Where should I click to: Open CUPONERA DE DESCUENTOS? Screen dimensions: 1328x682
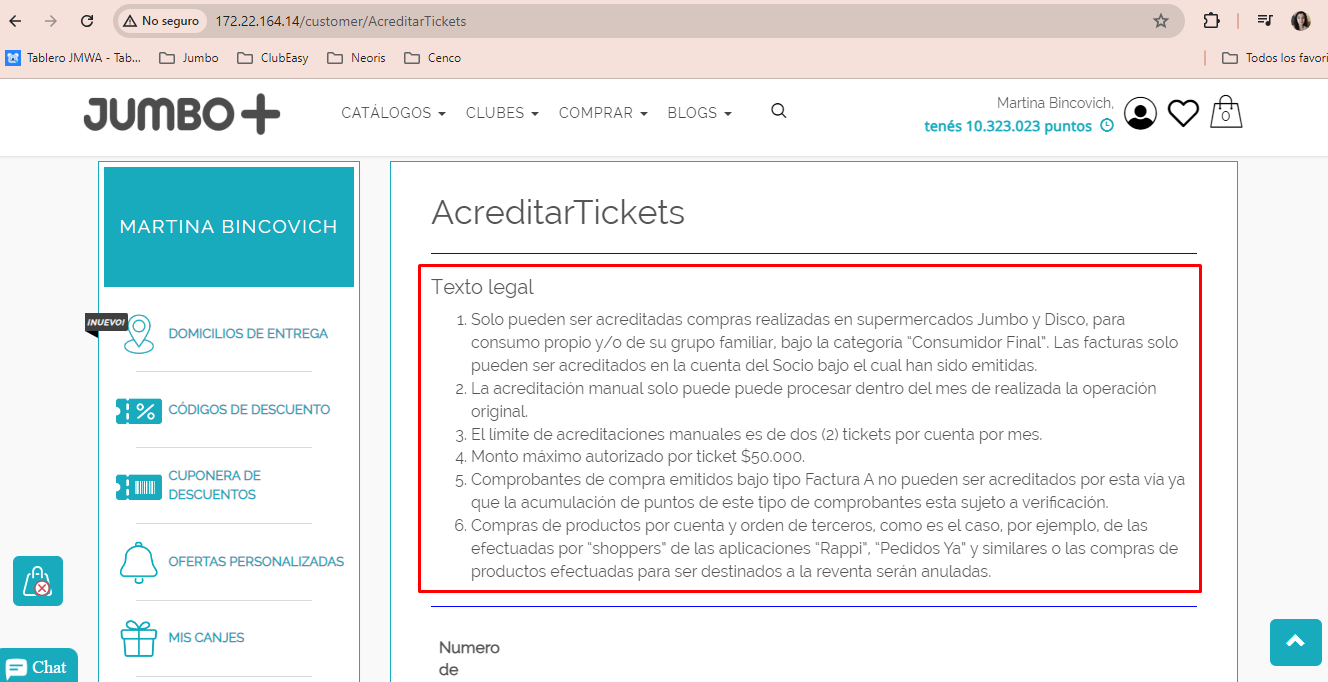coord(215,485)
